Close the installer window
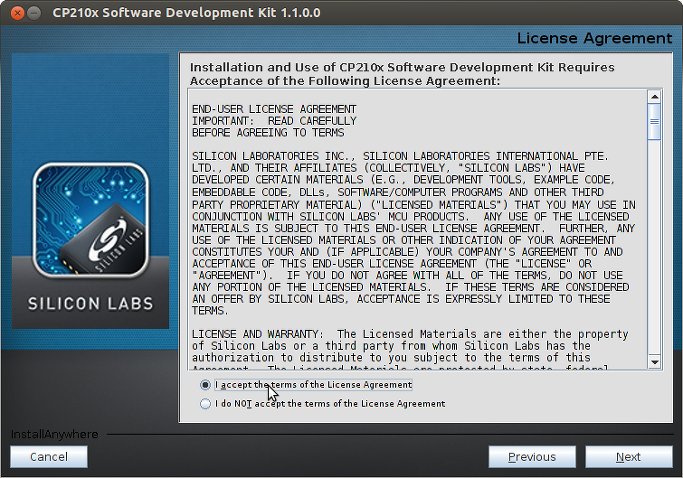Screen dimensions: 683x478 17,13
